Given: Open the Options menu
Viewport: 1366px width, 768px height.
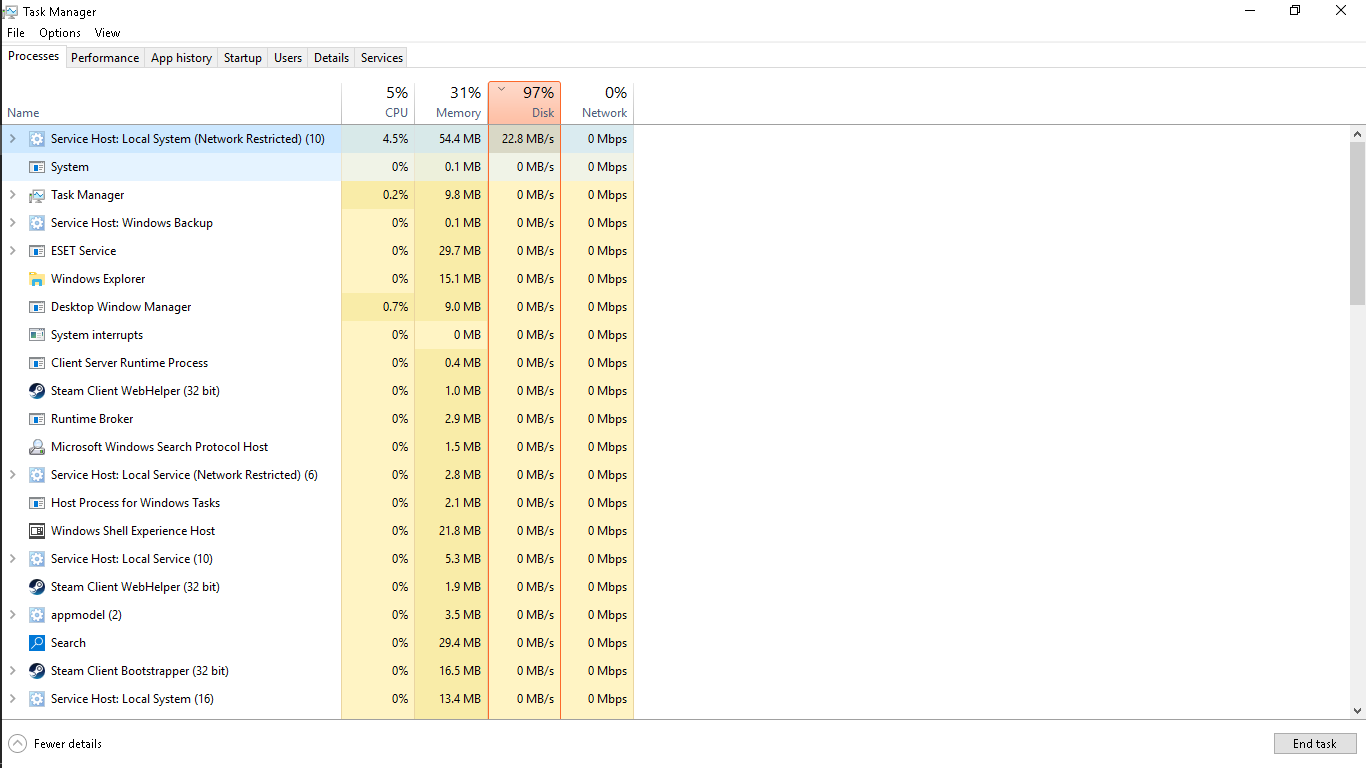Looking at the screenshot, I should tap(60, 33).
